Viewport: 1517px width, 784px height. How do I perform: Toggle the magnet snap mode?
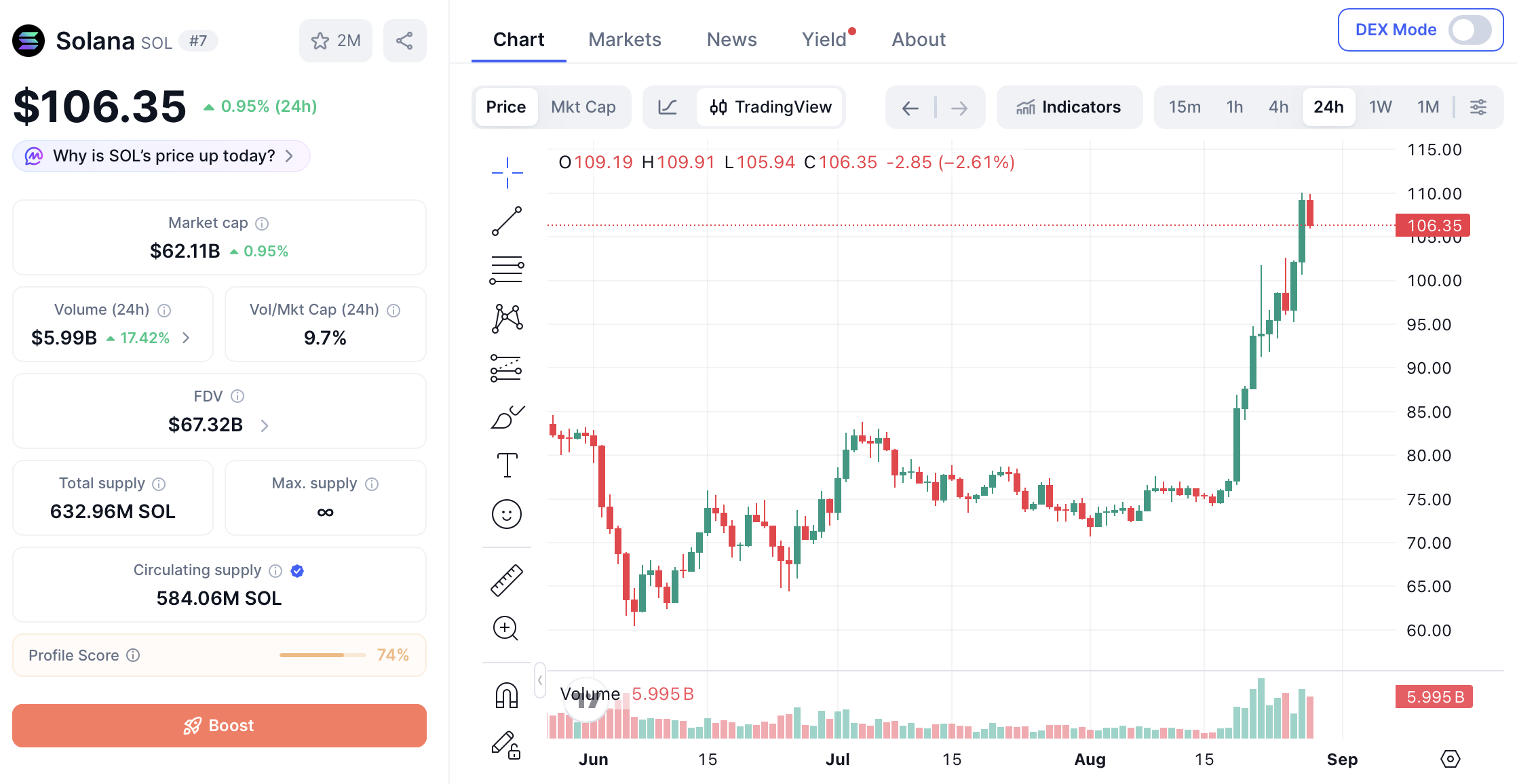(507, 695)
